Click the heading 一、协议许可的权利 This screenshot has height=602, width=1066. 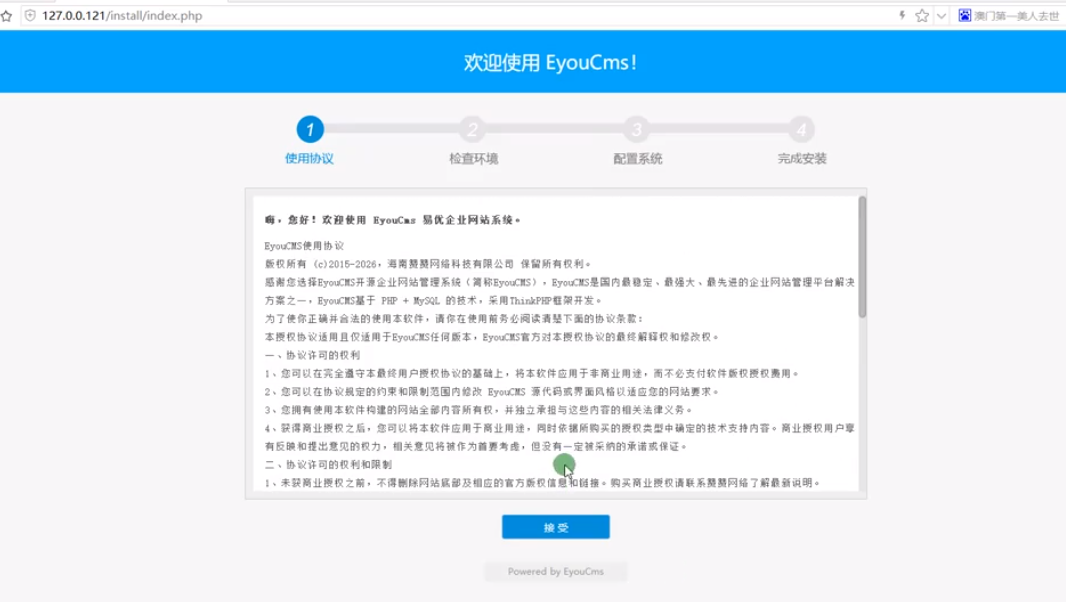click(x=313, y=355)
